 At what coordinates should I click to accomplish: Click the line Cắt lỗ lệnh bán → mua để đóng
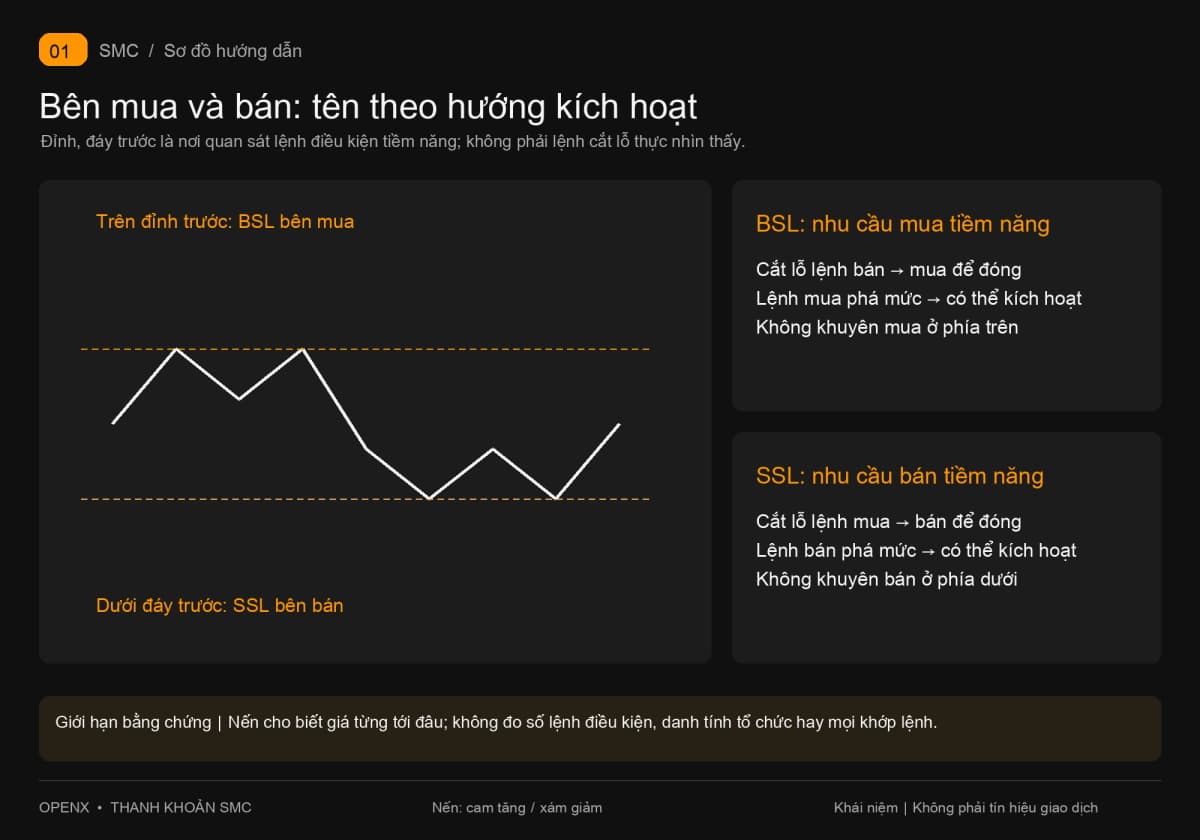pyautogui.click(x=889, y=269)
